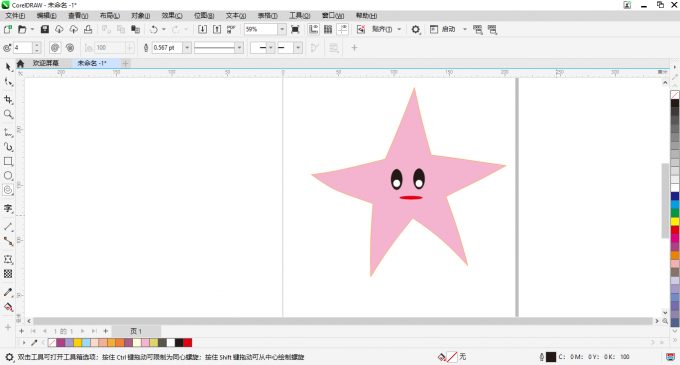Select the Freehand curve tool

coord(8,132)
